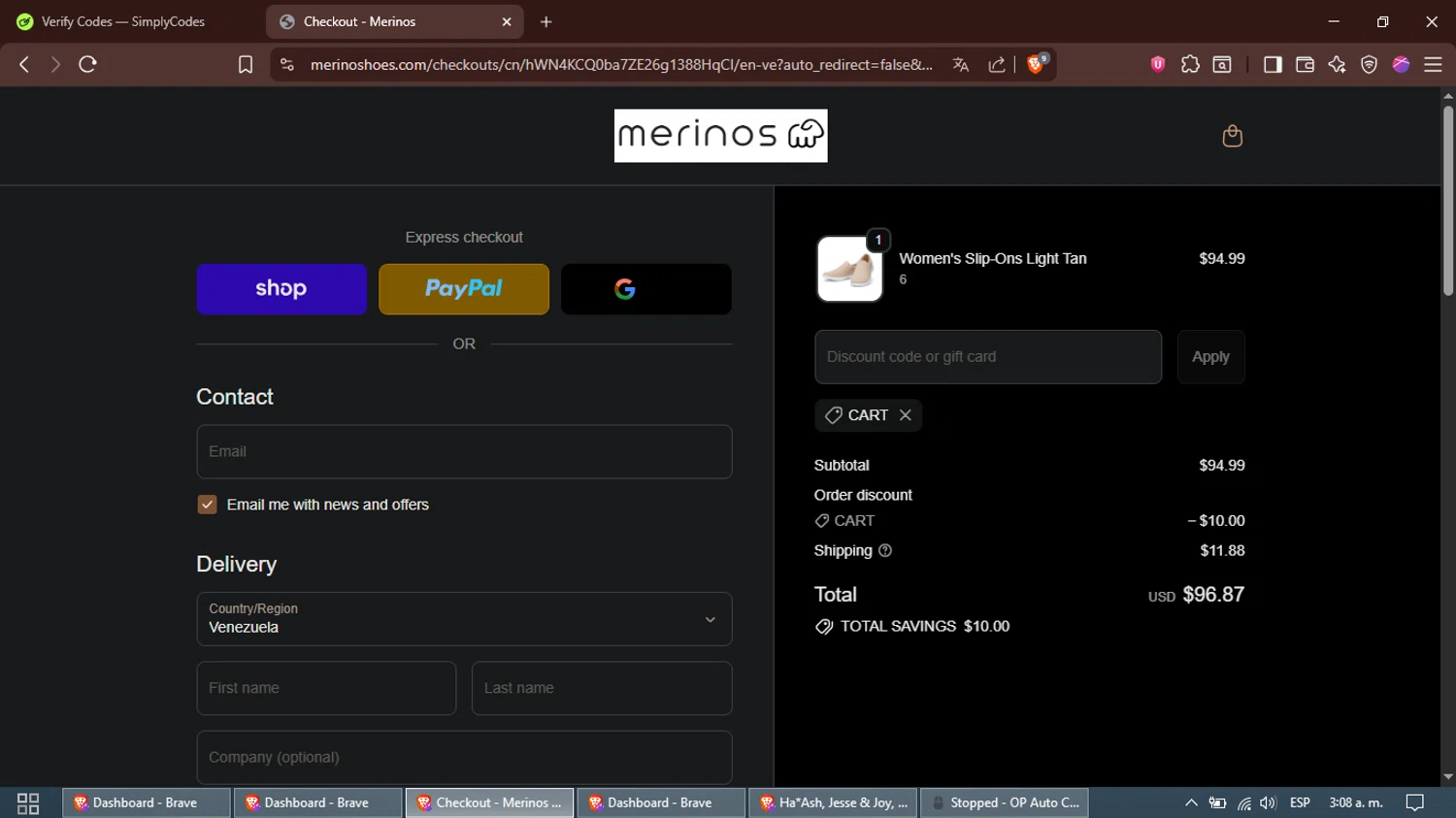
Task: Open the shopping bag cart icon
Action: 1232,136
